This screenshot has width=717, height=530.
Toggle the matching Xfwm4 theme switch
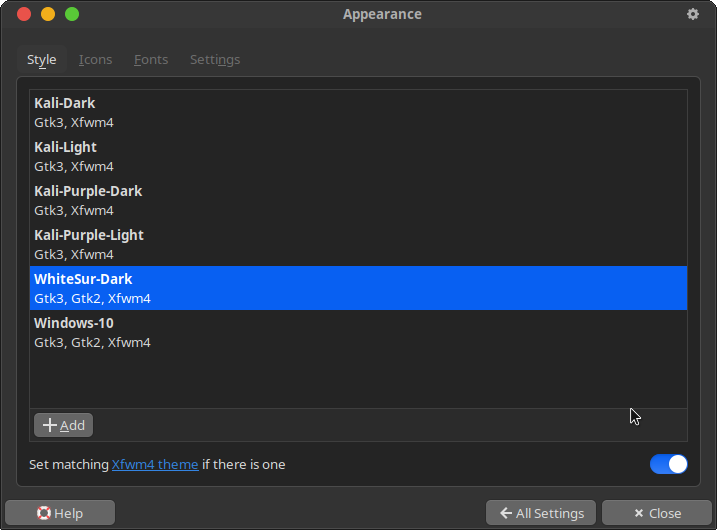pos(669,464)
